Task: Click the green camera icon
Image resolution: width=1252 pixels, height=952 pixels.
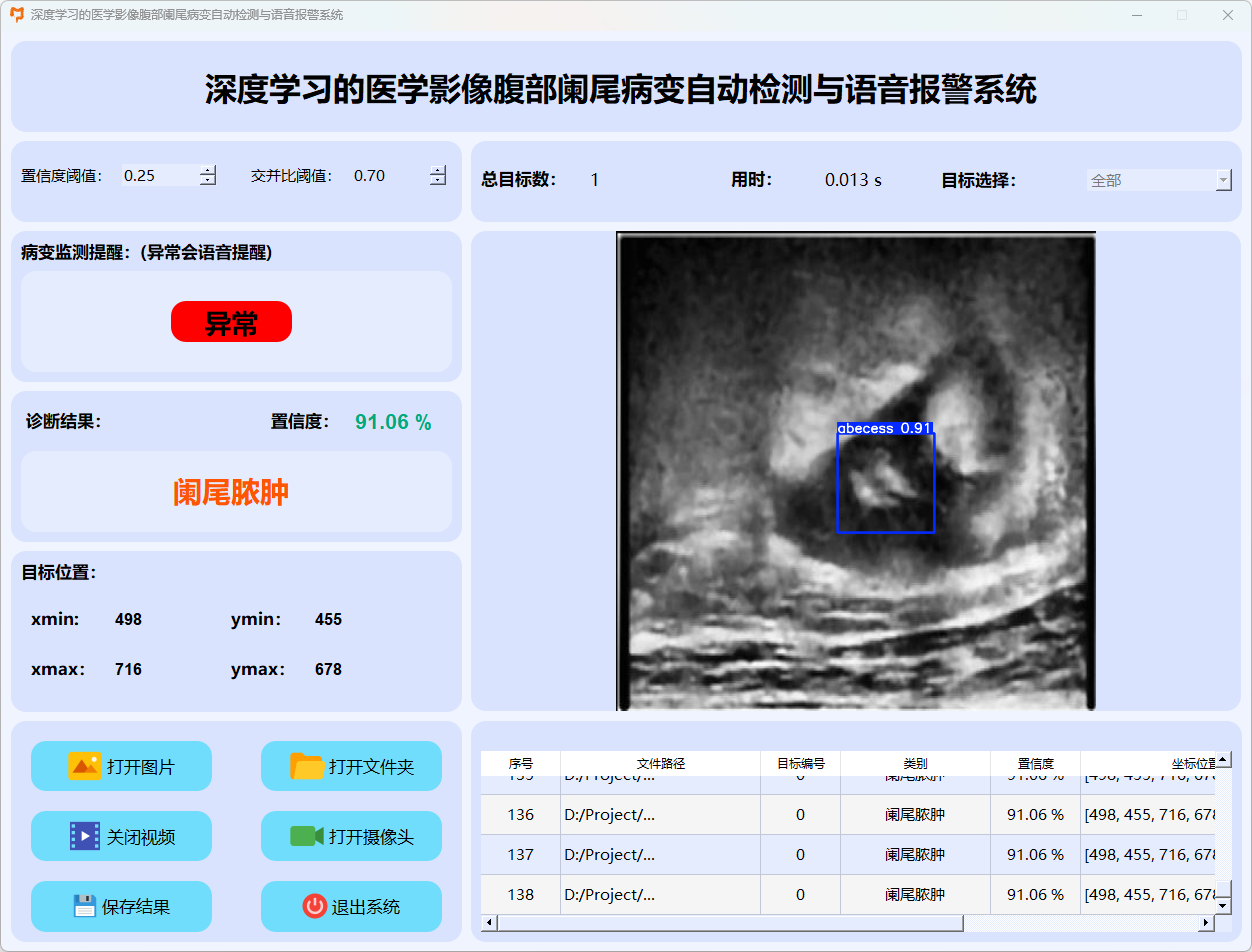Action: tap(307, 836)
